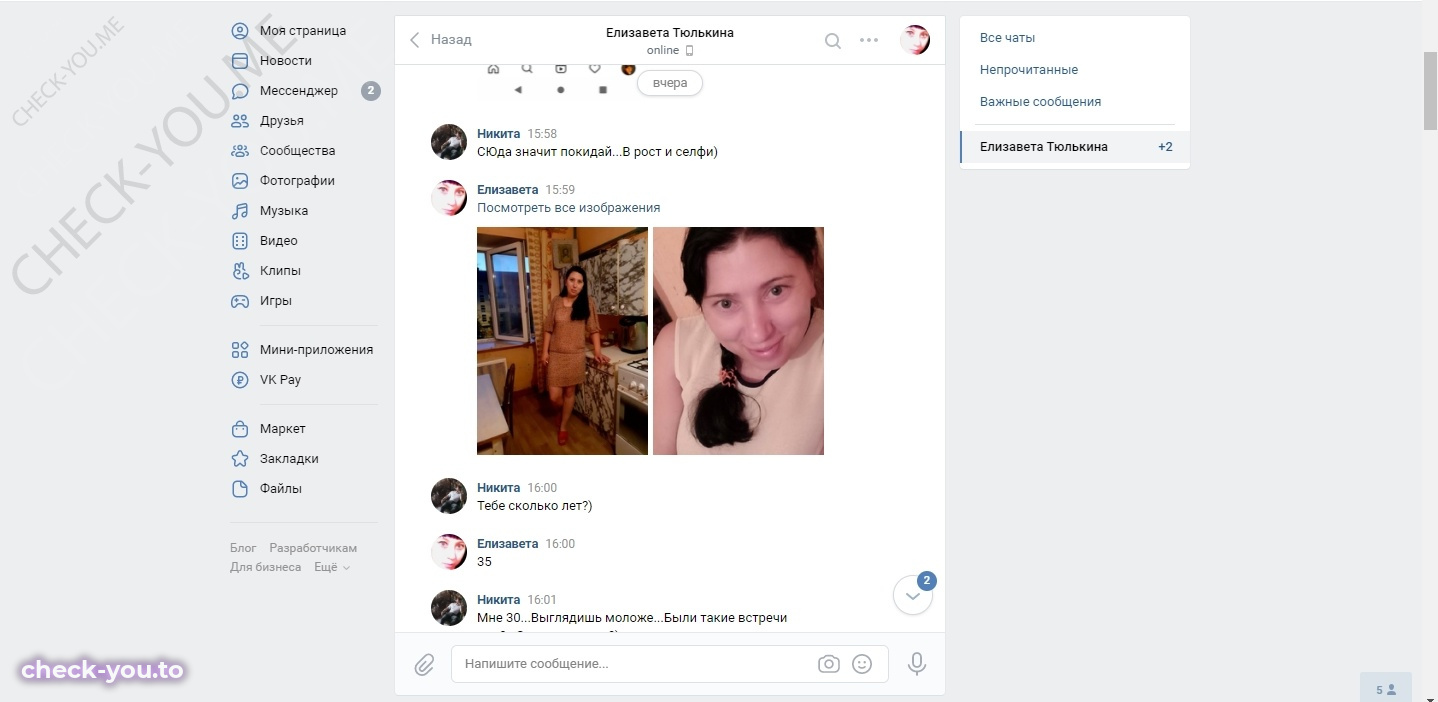Click the вчера date label

pos(670,83)
